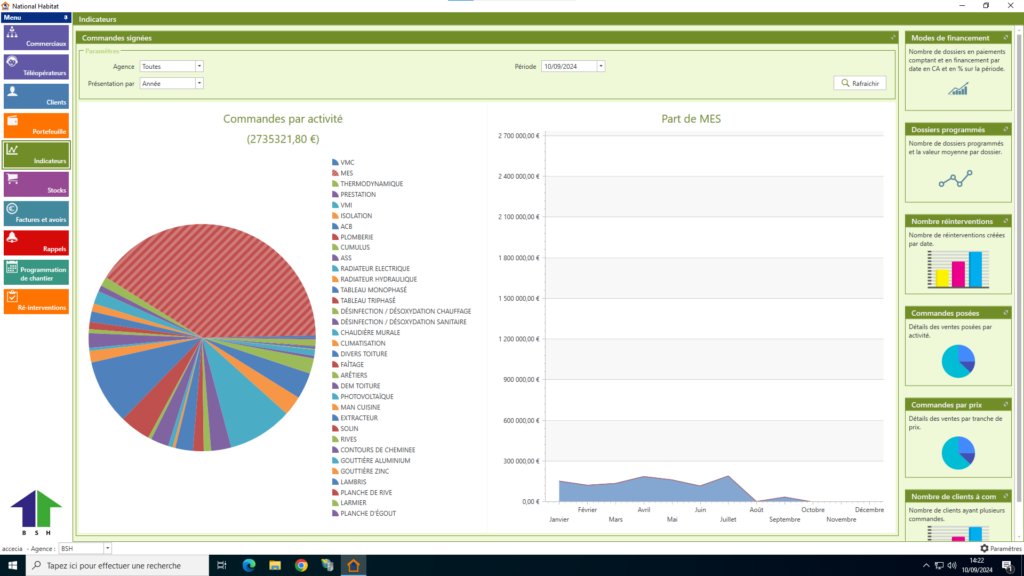This screenshot has height=576, width=1024.
Task: Expand Nombre réinterventions panel corner icon
Action: [x=1006, y=221]
